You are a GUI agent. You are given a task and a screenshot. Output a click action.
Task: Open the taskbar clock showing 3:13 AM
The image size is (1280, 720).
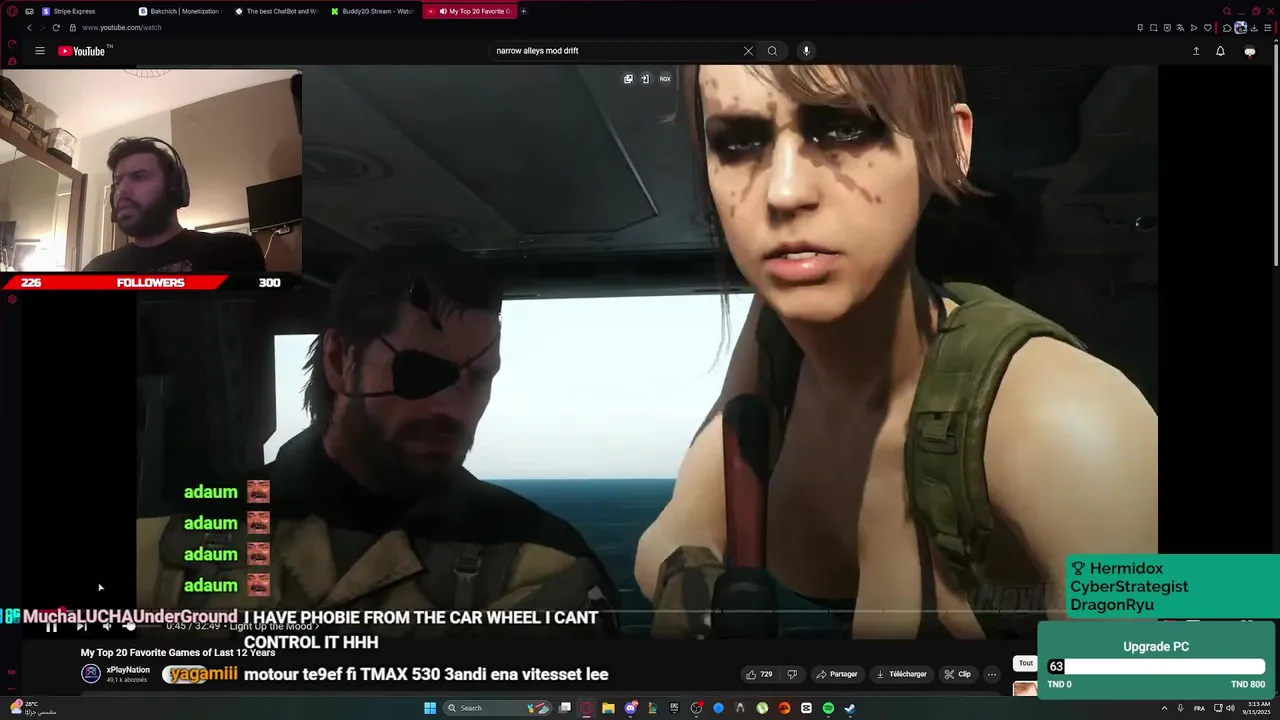click(x=1257, y=708)
